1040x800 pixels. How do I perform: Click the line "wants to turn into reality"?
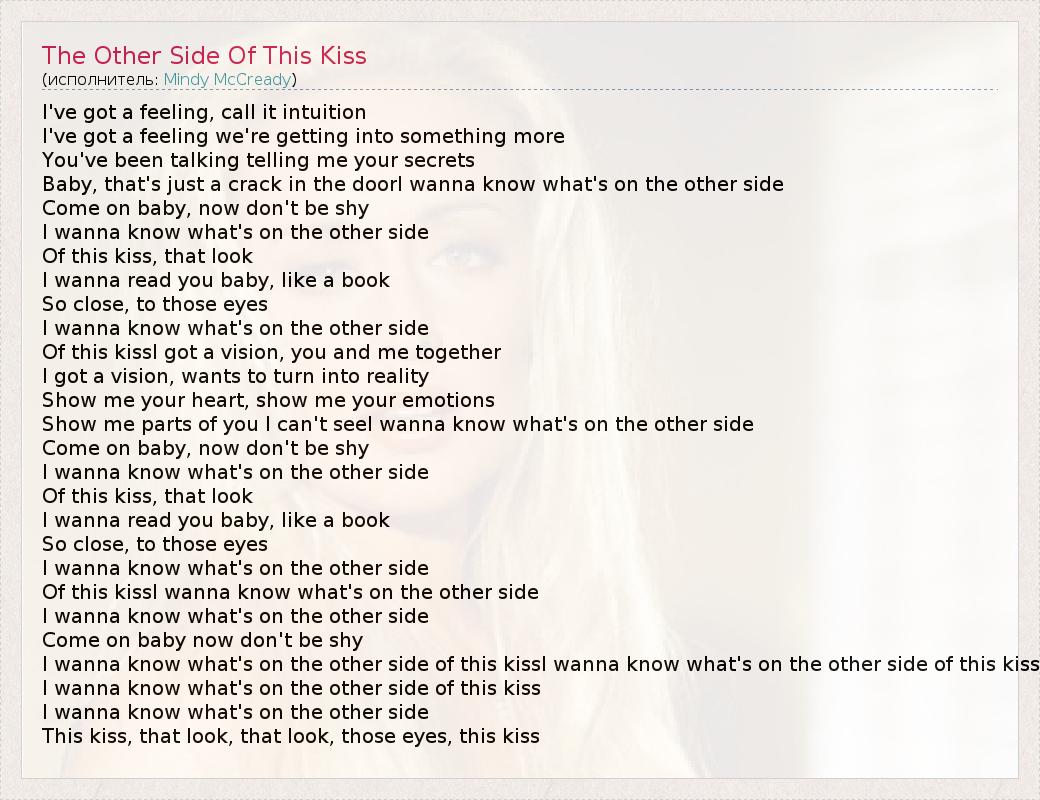(235, 376)
